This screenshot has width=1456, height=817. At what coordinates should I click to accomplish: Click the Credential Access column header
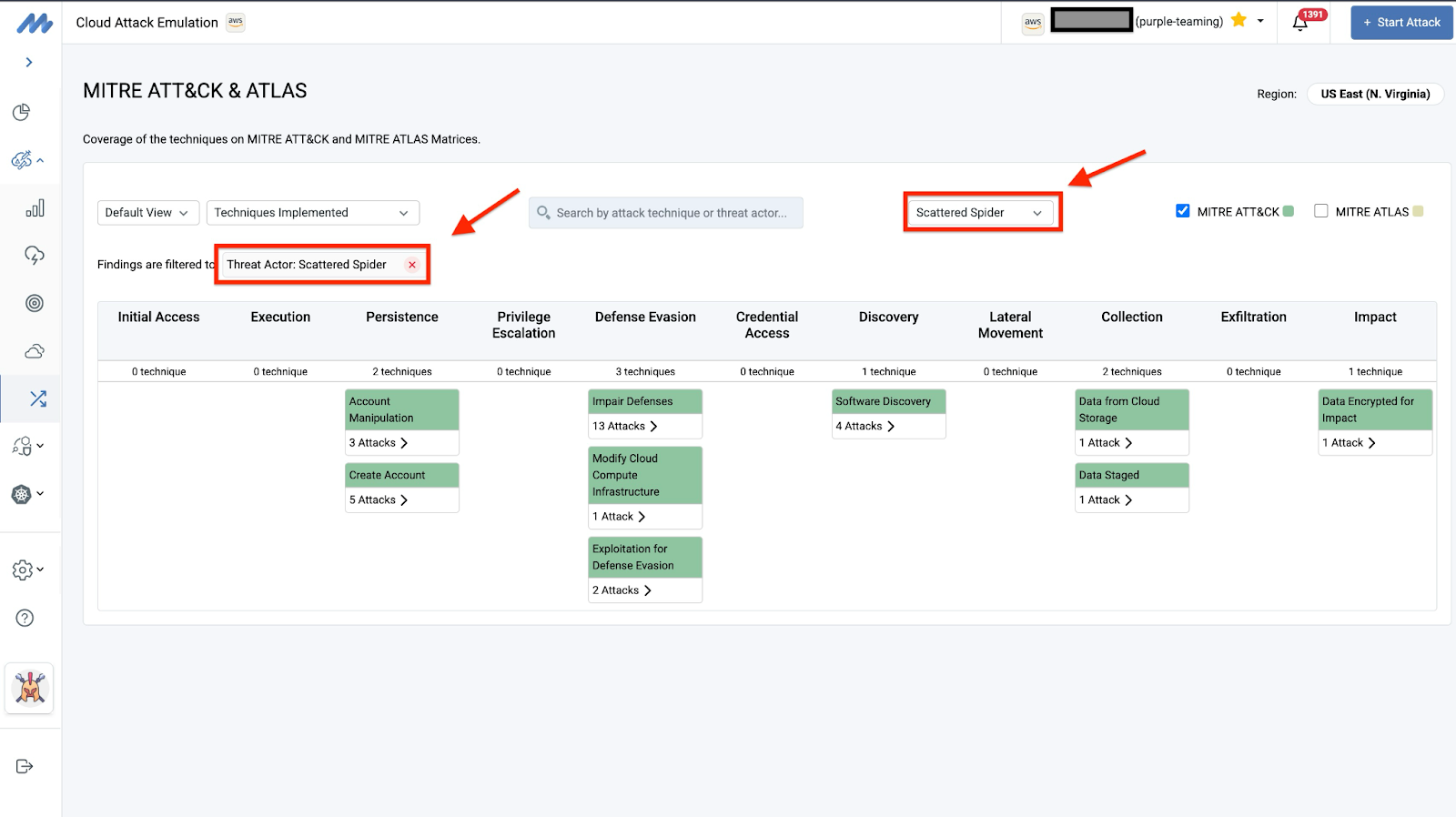767,325
